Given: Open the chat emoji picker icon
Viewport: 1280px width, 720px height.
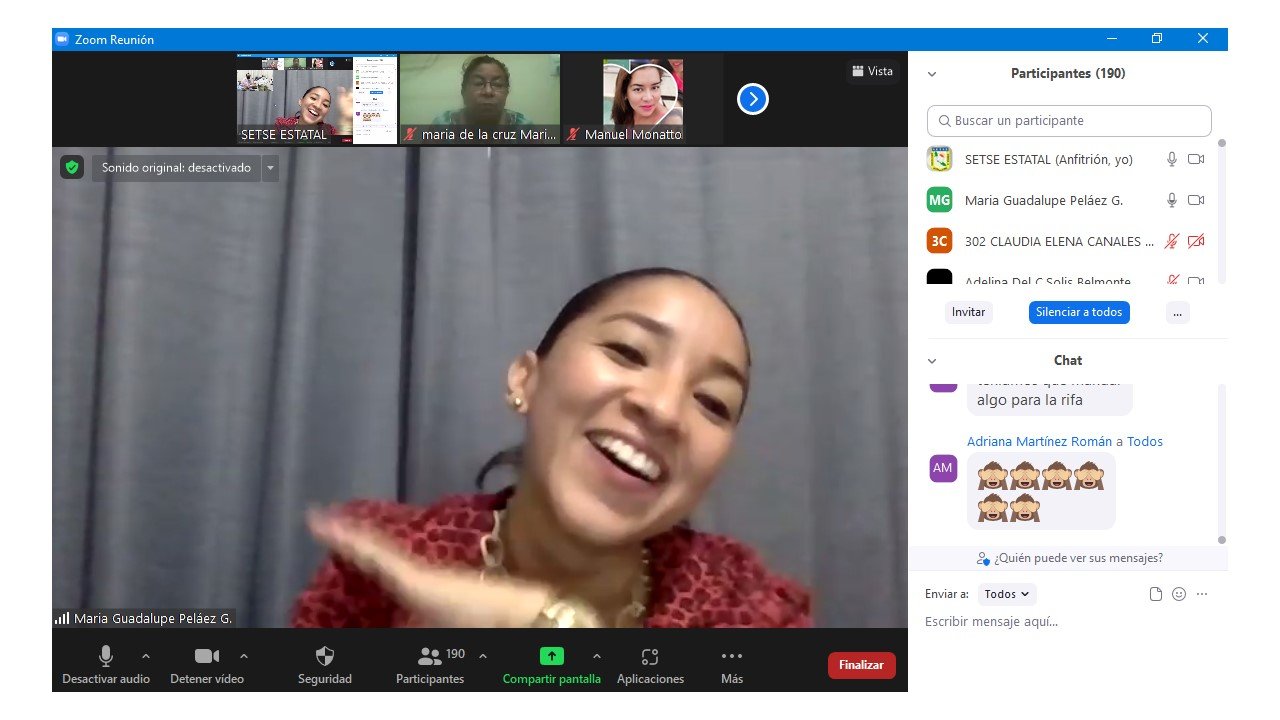Looking at the screenshot, I should [x=1179, y=594].
